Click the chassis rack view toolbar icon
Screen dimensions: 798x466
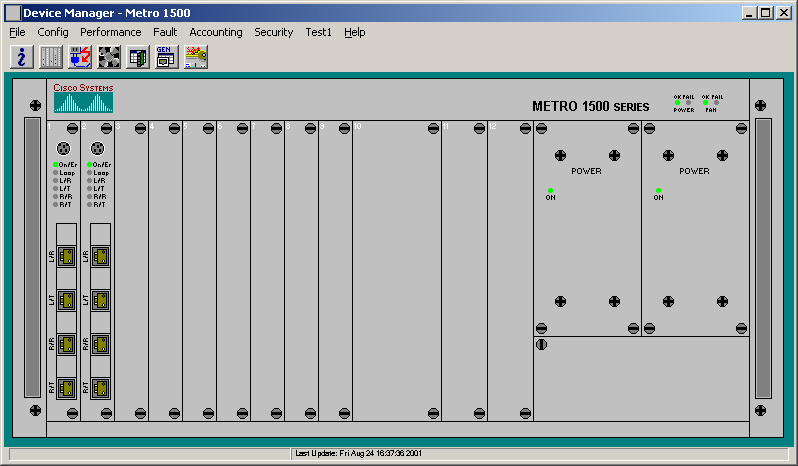(50, 57)
